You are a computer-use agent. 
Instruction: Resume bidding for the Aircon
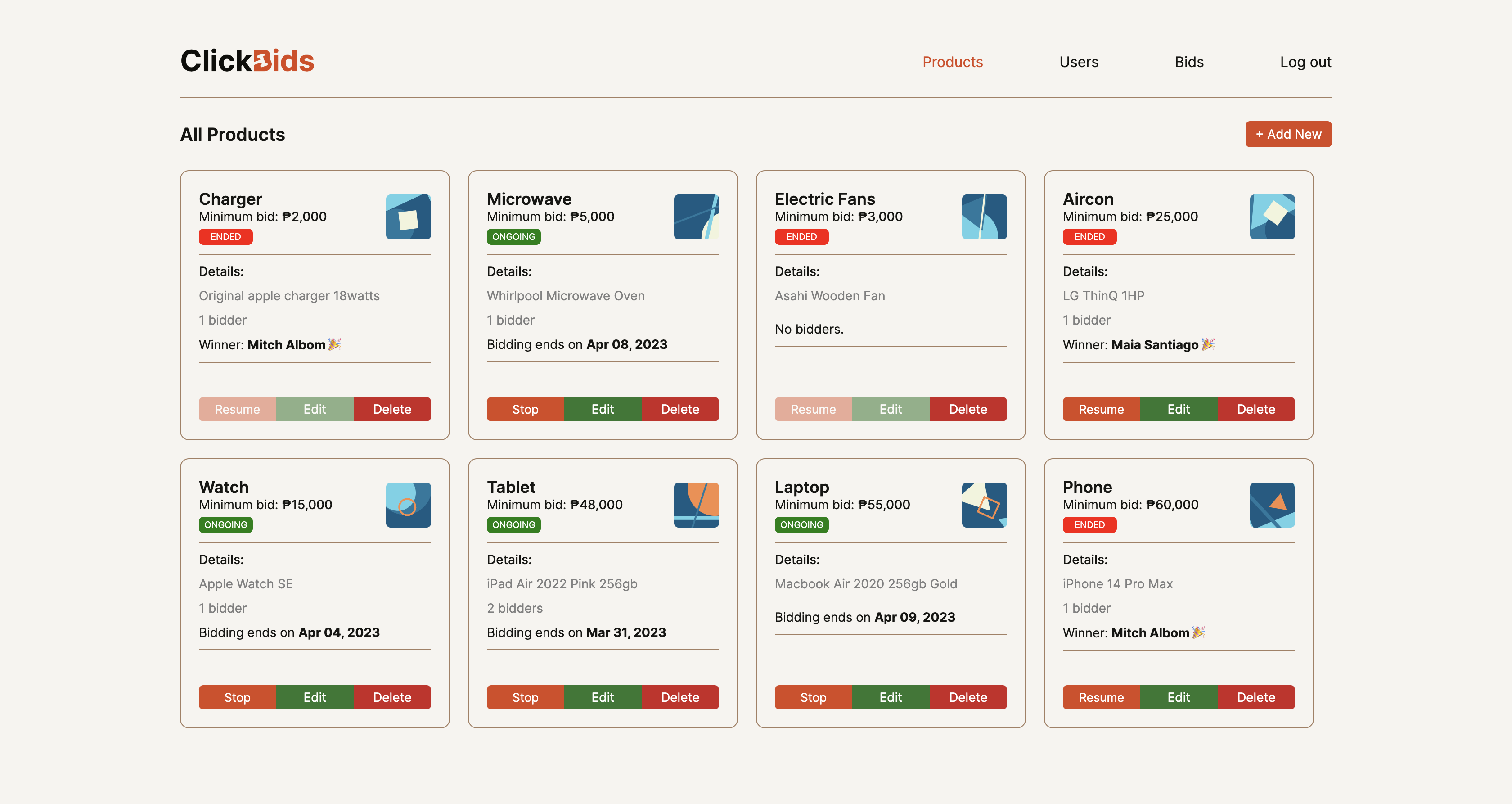(x=1101, y=409)
